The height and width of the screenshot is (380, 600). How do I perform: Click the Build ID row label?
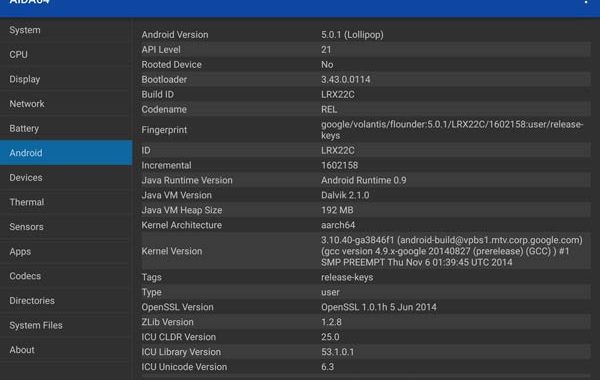[158, 94]
